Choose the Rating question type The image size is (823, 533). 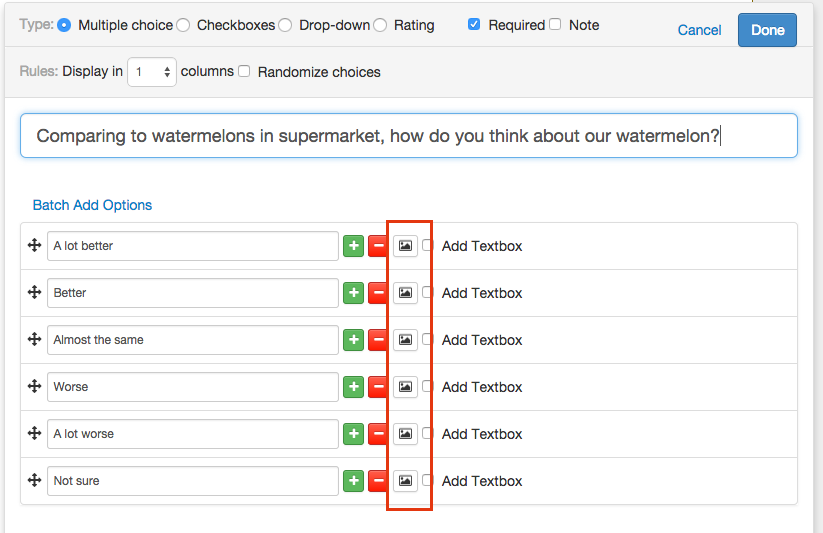(x=380, y=25)
